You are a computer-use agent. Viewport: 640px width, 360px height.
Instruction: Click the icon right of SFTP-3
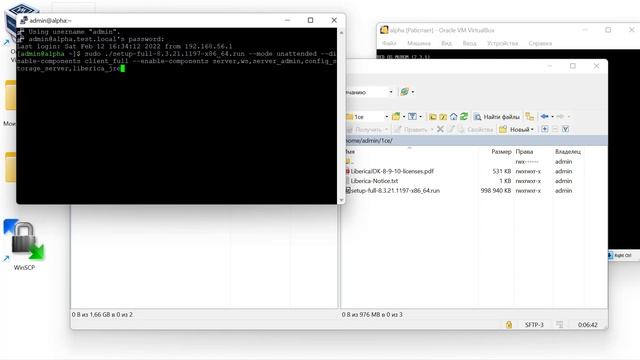pos(560,325)
